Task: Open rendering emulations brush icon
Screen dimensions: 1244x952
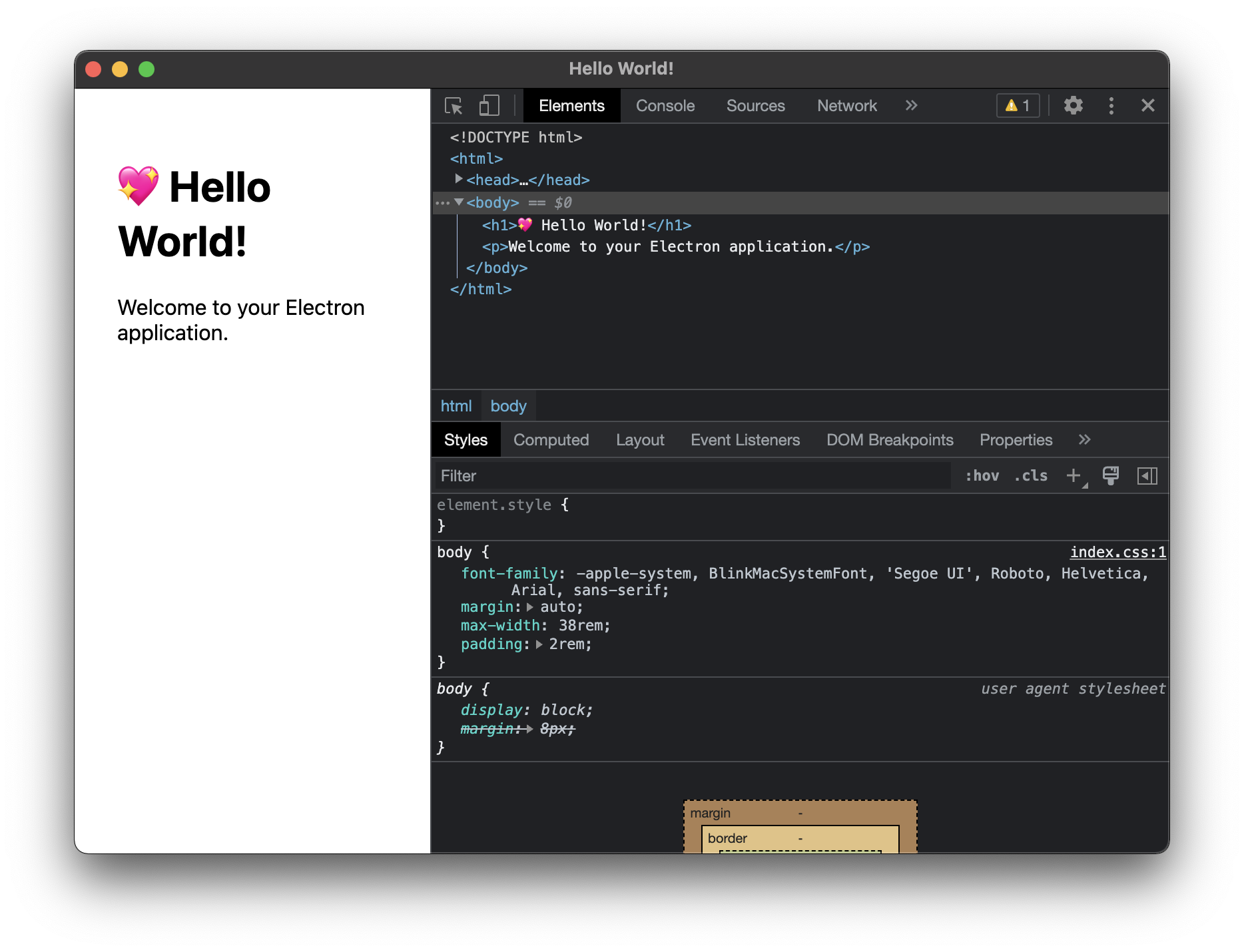Action: (x=1110, y=475)
